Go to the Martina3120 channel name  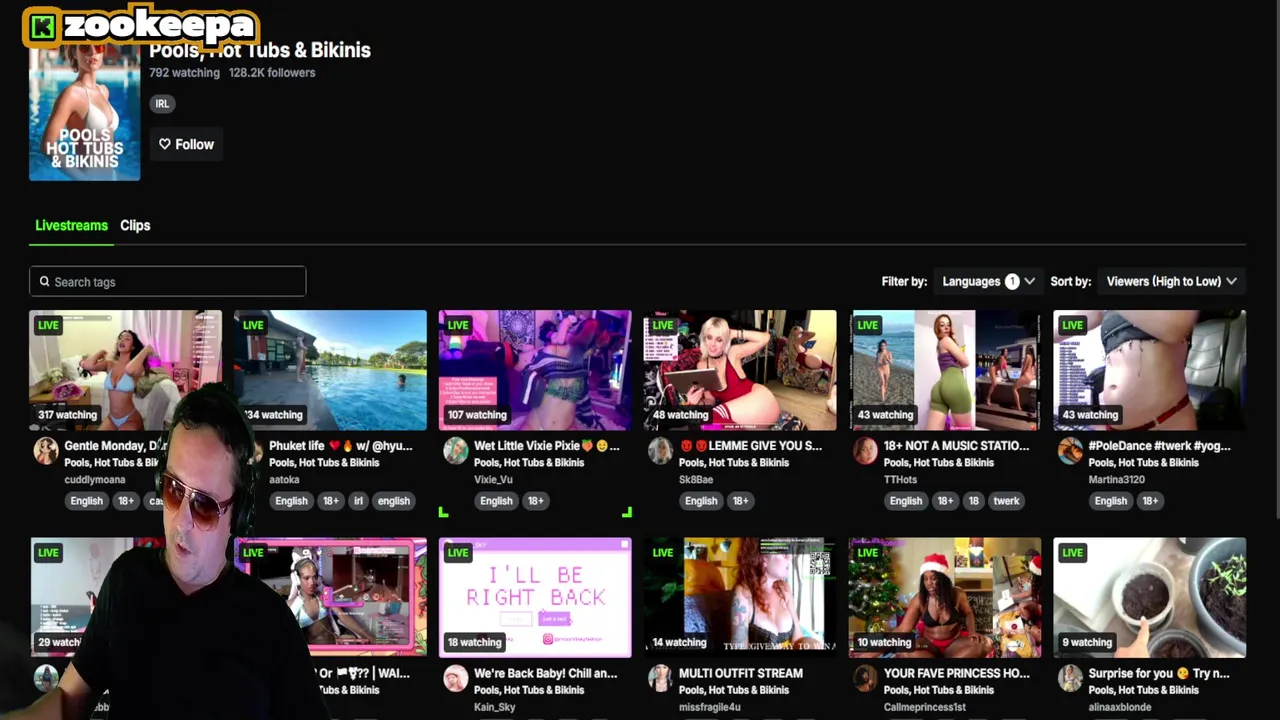point(1116,480)
